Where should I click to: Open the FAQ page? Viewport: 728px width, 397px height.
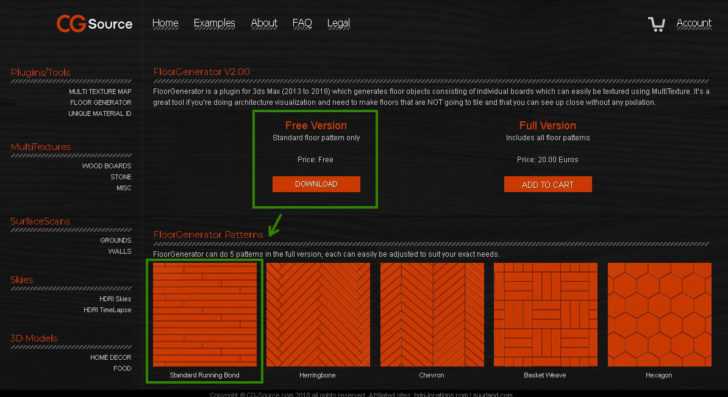coord(302,23)
